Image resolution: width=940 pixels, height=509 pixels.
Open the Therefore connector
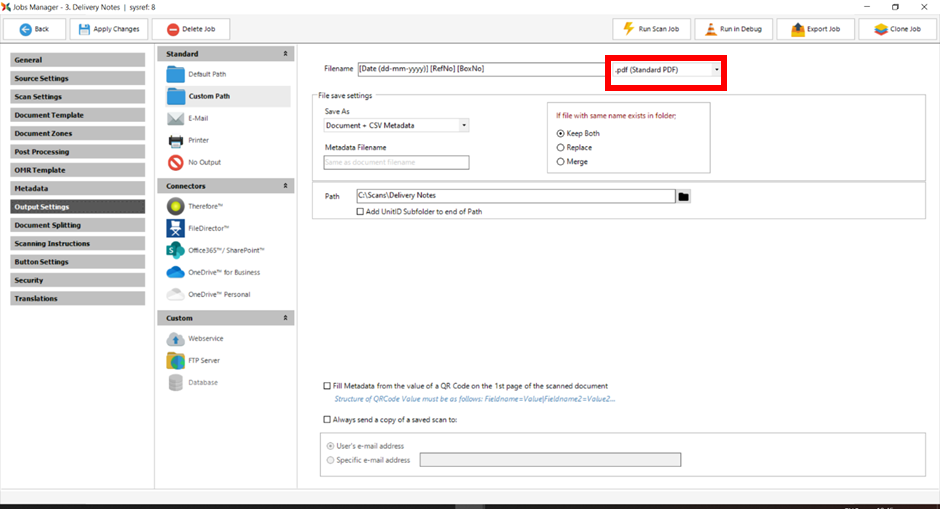coord(175,206)
